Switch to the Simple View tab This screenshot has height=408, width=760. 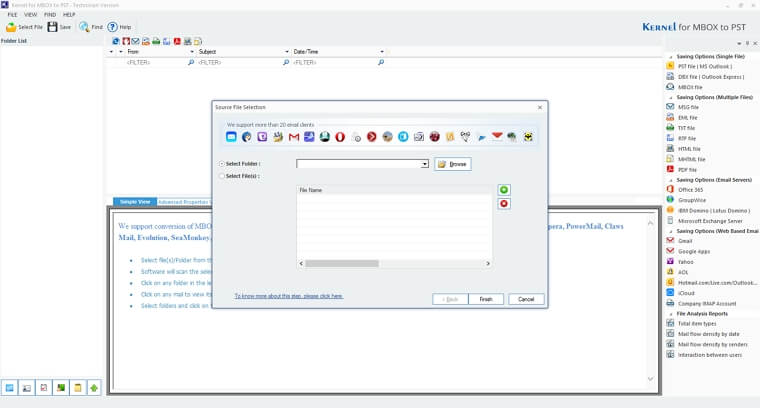[x=135, y=202]
